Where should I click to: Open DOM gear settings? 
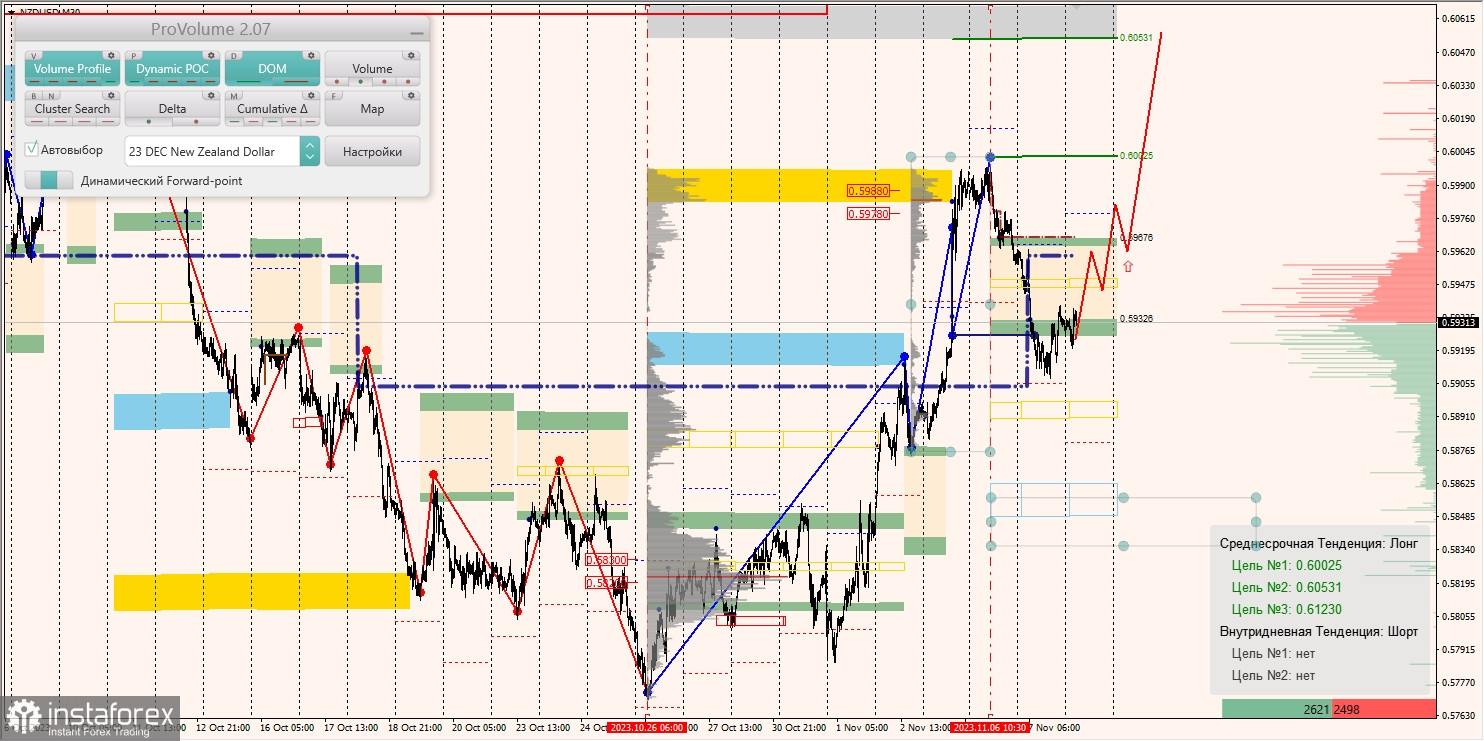click(x=311, y=55)
